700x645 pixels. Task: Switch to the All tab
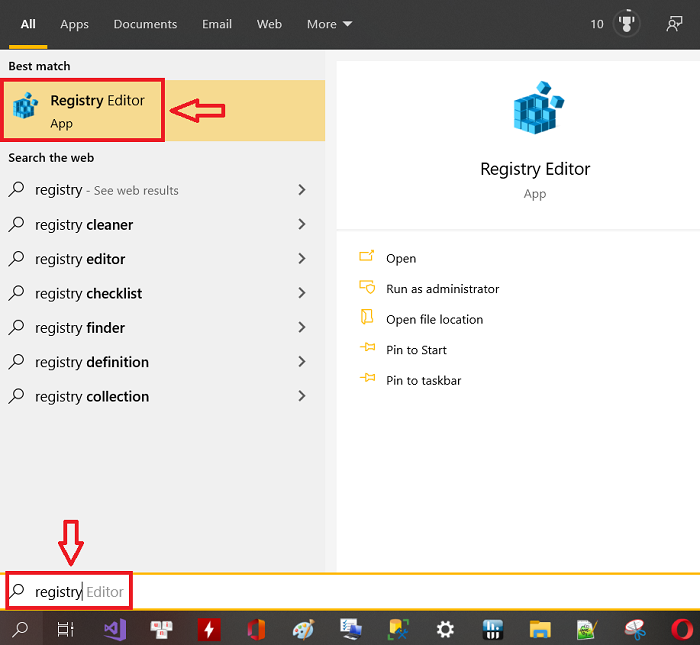[28, 24]
